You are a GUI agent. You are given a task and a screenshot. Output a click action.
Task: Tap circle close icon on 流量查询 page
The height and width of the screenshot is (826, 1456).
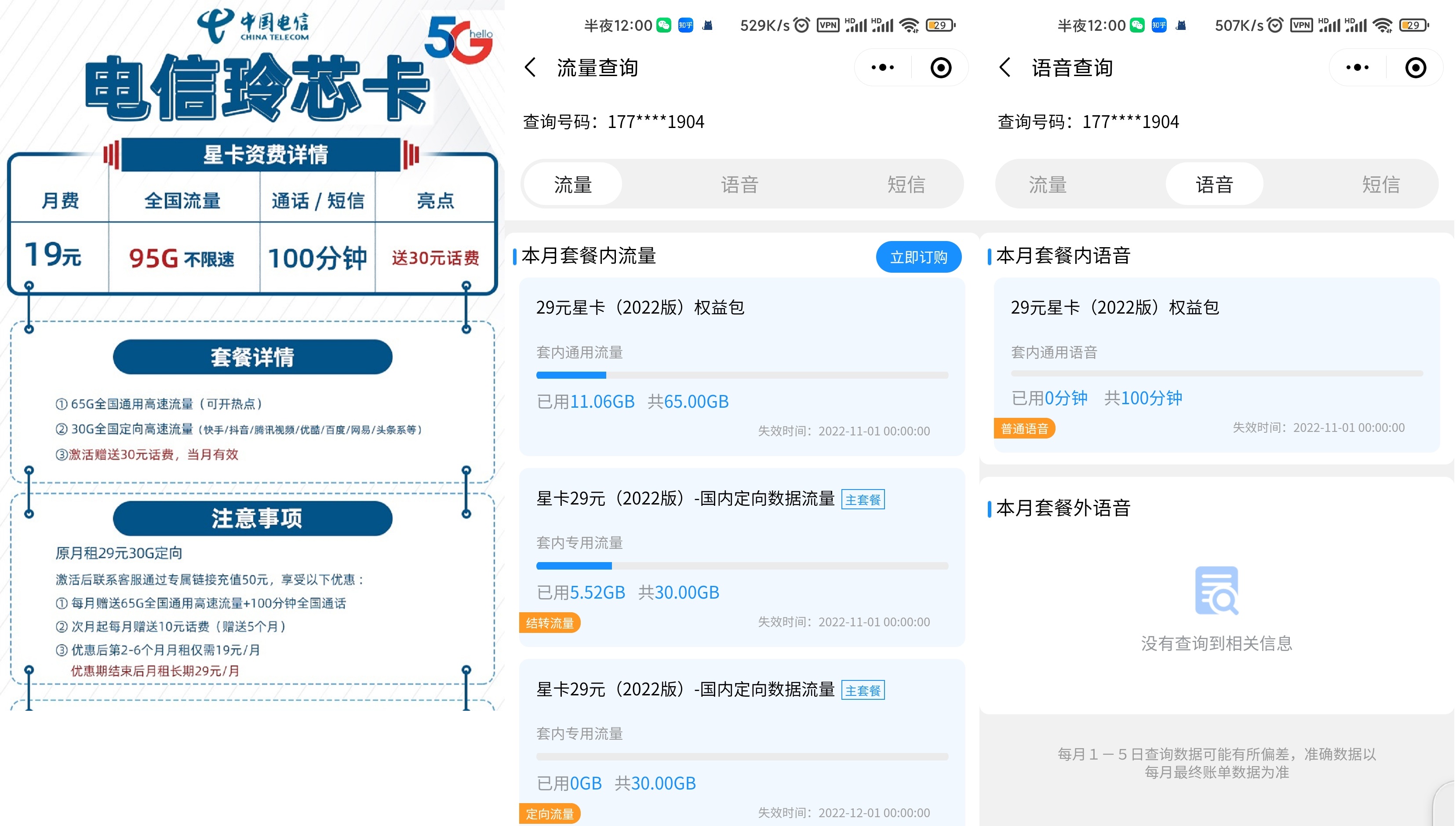pyautogui.click(x=941, y=67)
